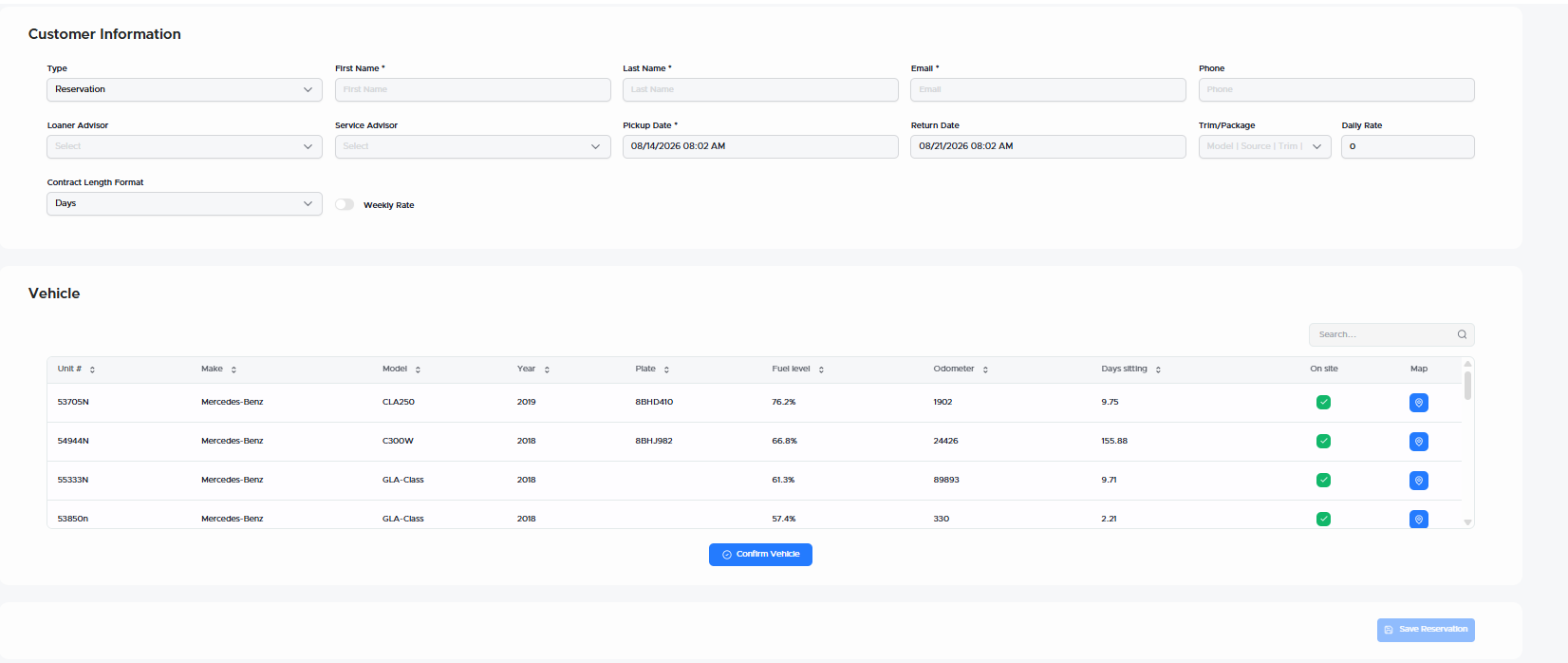Click fuel level 66.8%
The width and height of the screenshot is (1568, 663).
(x=785, y=441)
